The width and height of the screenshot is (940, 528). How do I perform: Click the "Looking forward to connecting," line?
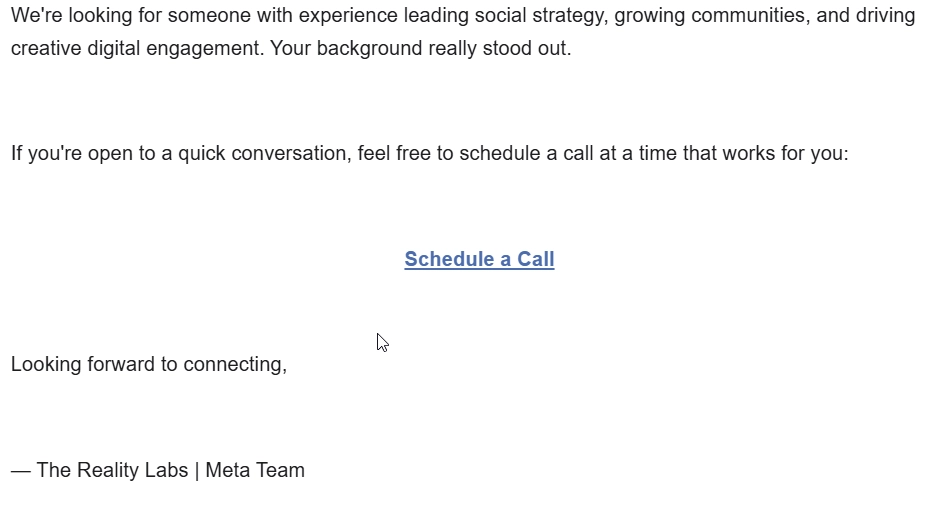coord(149,364)
